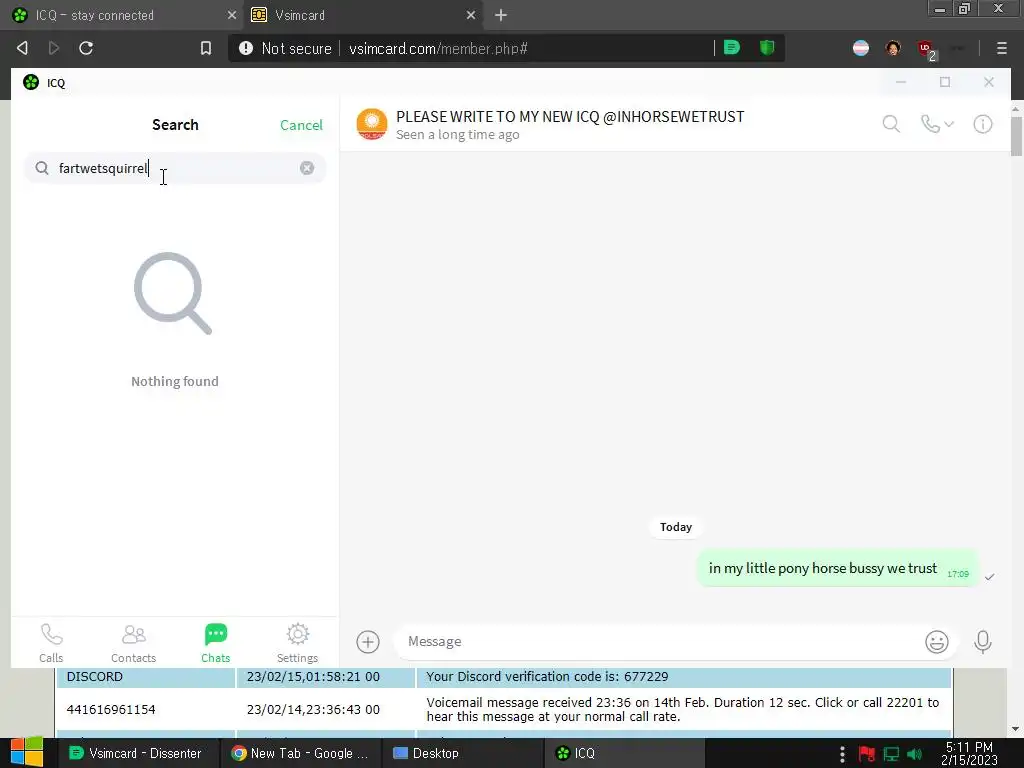This screenshot has width=1024, height=768.
Task: Record a voice message with microphone icon
Action: [x=982, y=641]
